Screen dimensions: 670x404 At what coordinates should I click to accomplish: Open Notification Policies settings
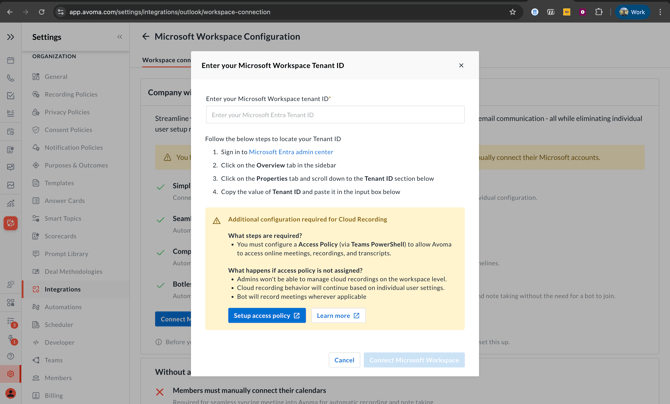point(73,147)
